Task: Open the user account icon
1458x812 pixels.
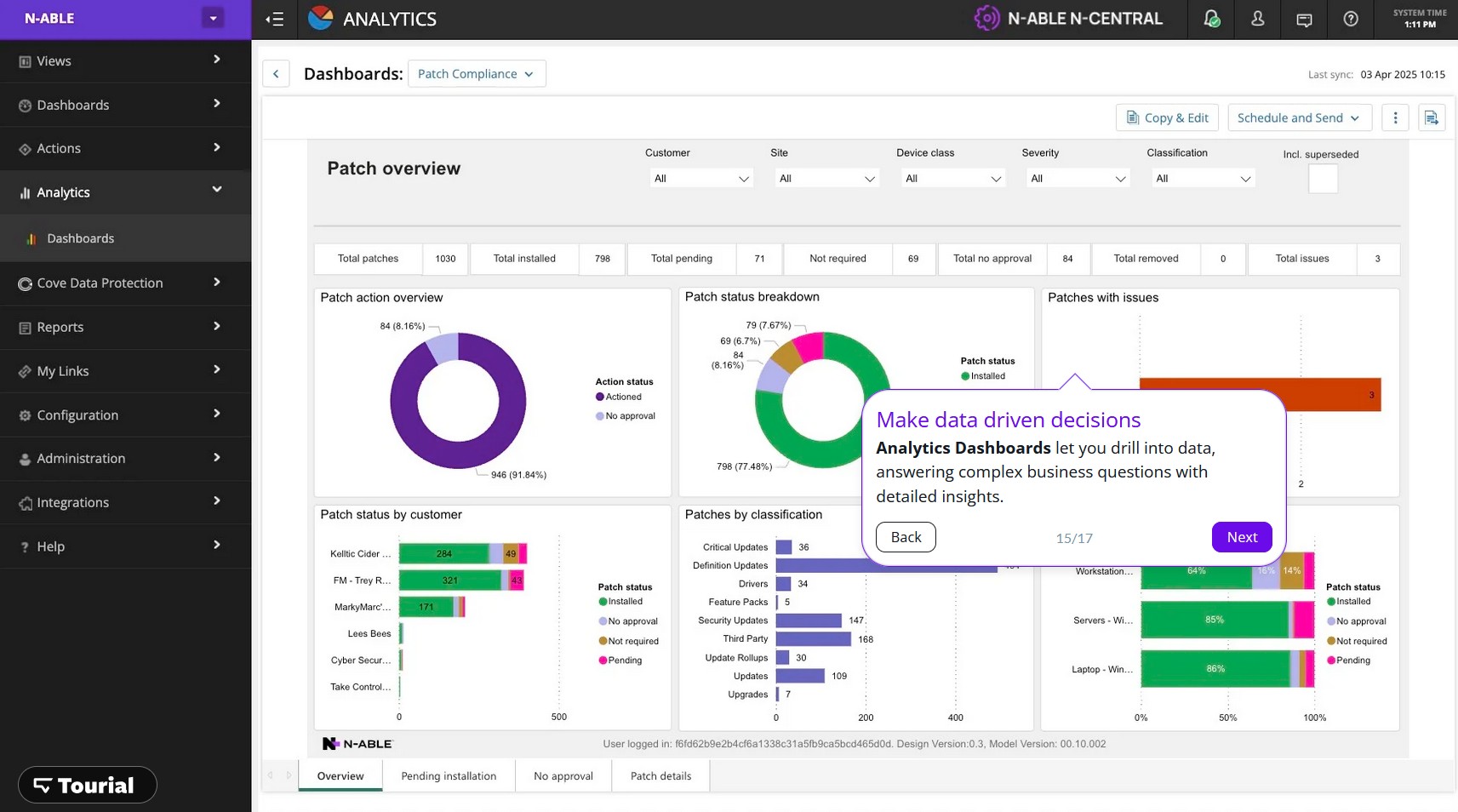Action: (1257, 19)
